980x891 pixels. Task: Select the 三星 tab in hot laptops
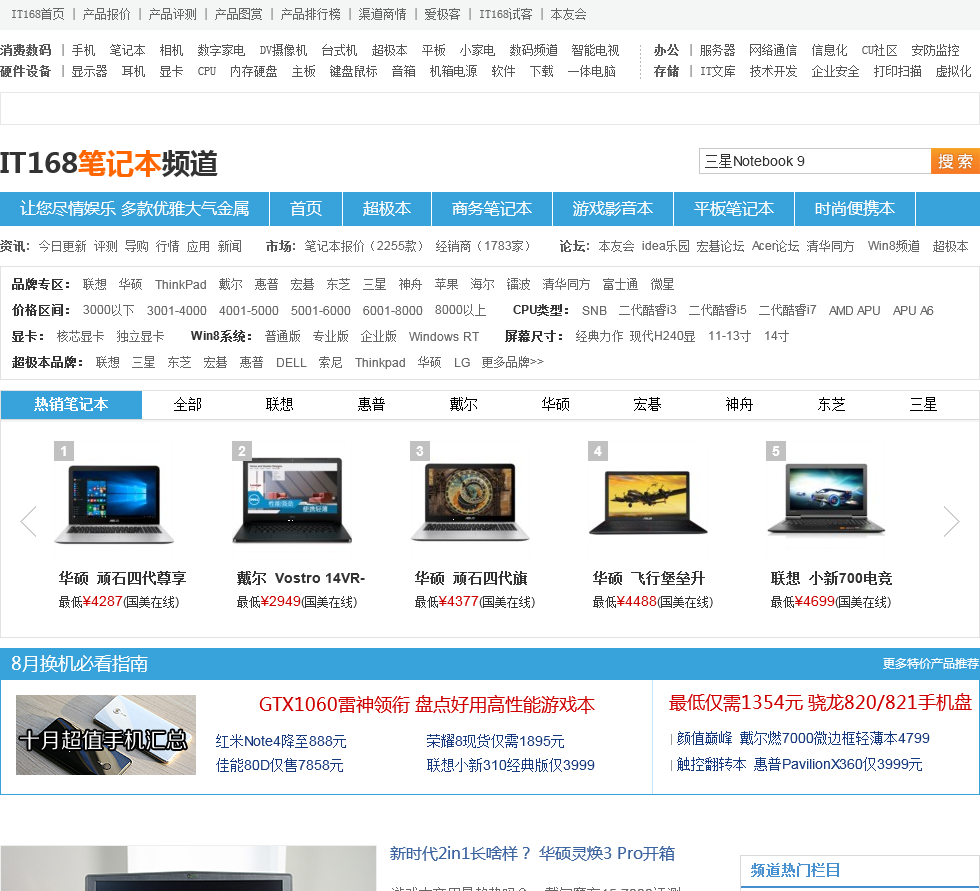tap(923, 405)
